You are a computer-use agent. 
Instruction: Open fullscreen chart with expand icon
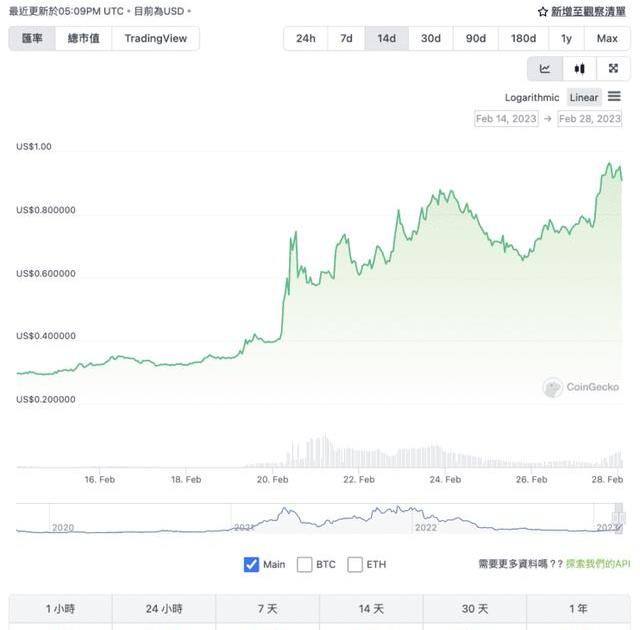613,69
